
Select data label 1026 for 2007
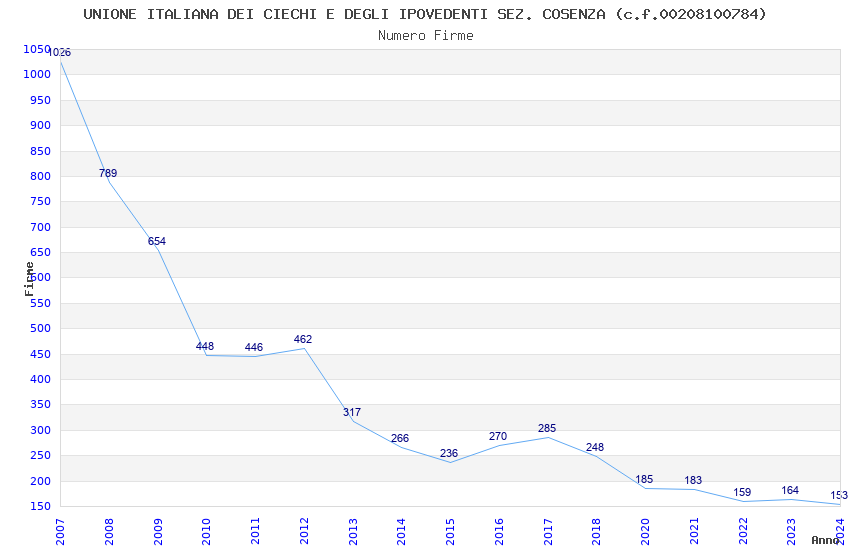(x=60, y=53)
